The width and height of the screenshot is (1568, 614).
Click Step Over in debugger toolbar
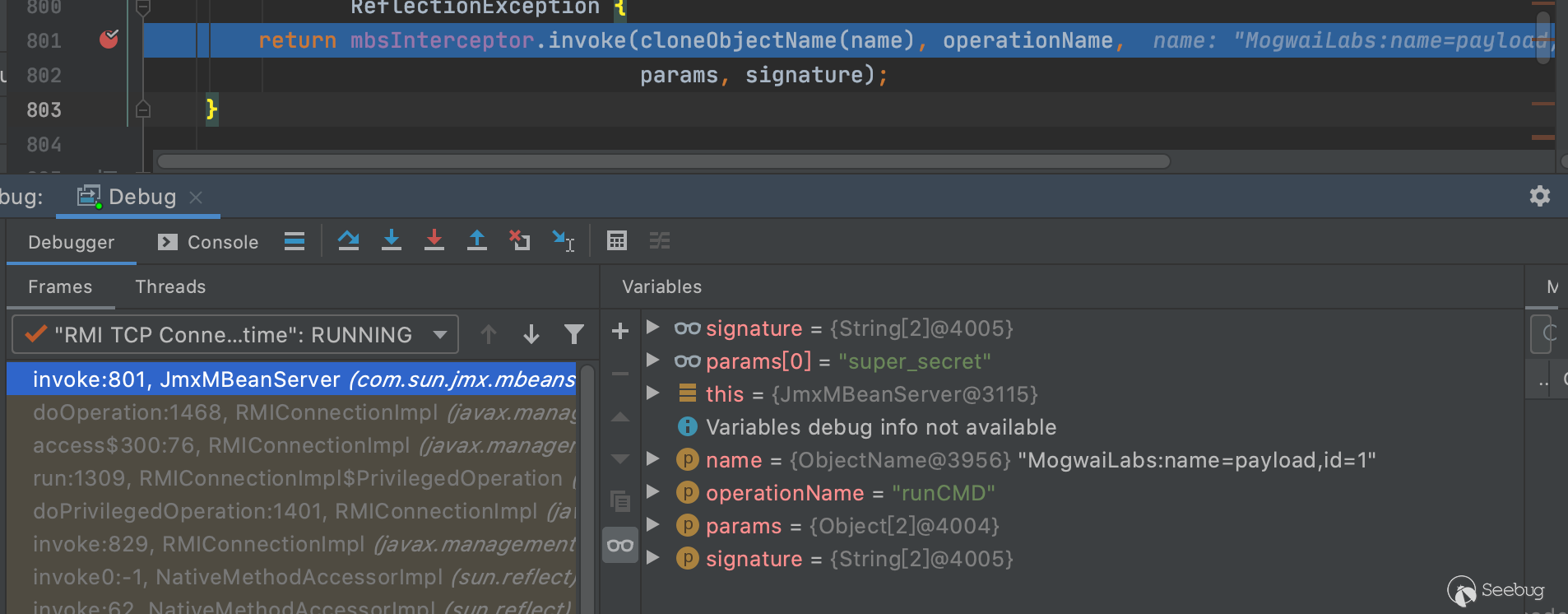pos(349,240)
